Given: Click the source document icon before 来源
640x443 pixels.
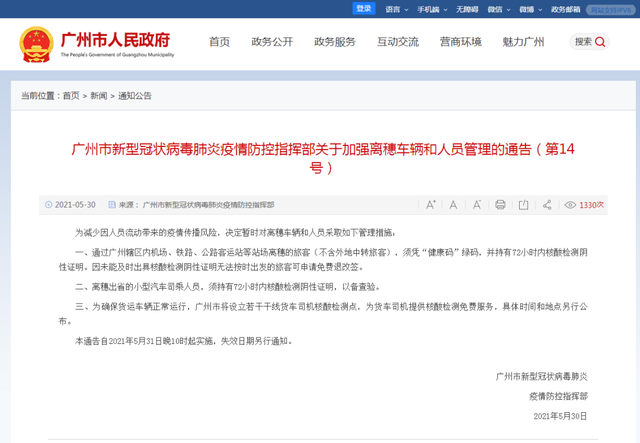Looking at the screenshot, I should click(x=112, y=205).
